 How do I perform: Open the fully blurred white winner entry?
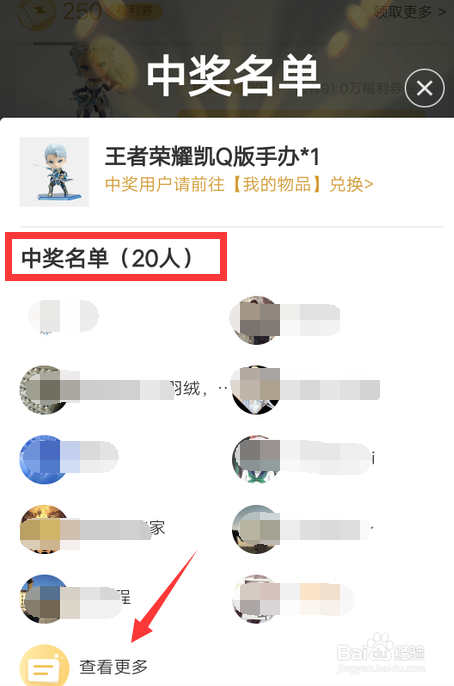(x=63, y=315)
